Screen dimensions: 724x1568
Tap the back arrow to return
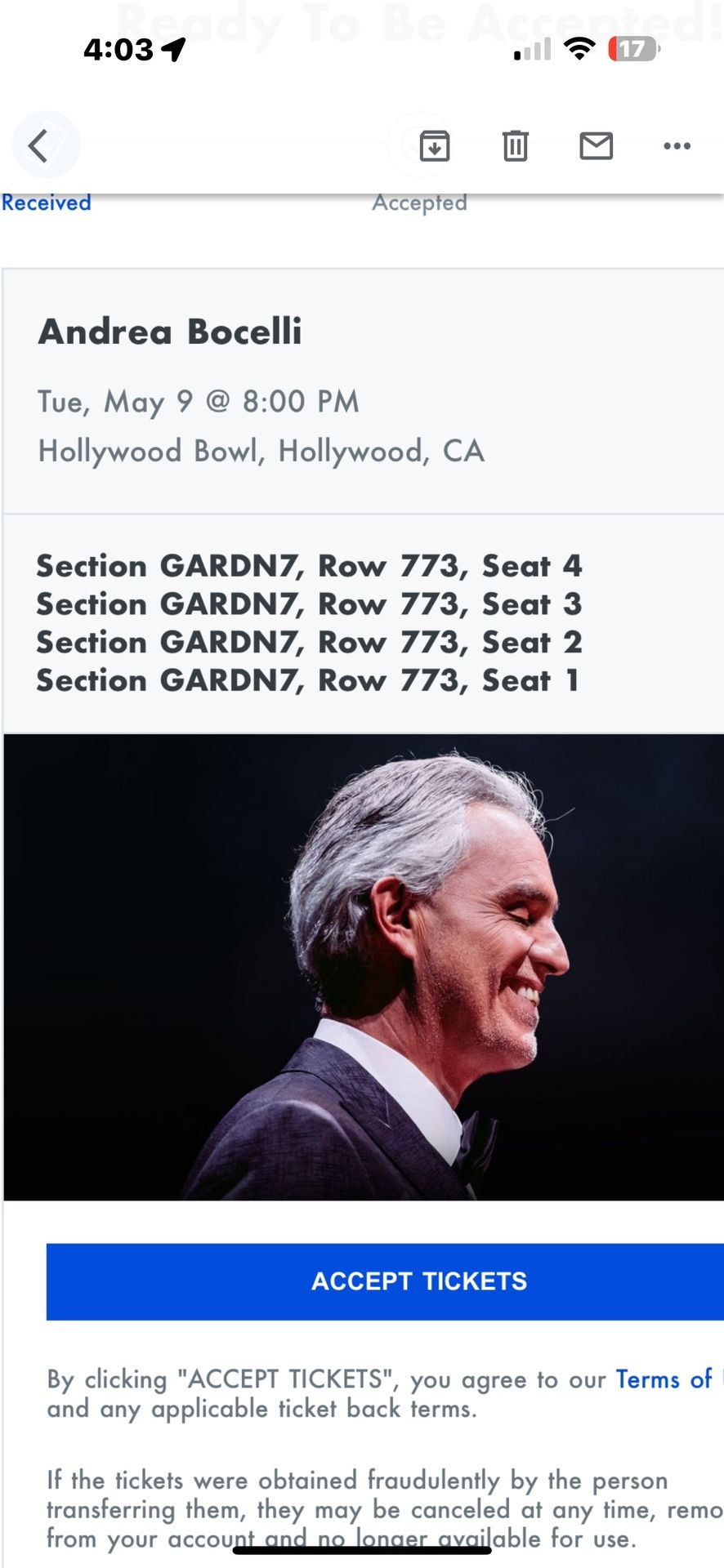tap(45, 145)
